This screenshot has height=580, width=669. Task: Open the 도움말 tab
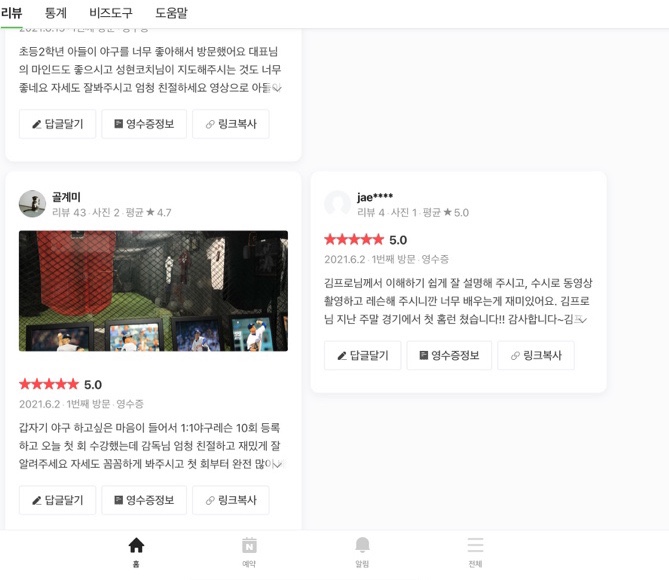tap(171, 13)
